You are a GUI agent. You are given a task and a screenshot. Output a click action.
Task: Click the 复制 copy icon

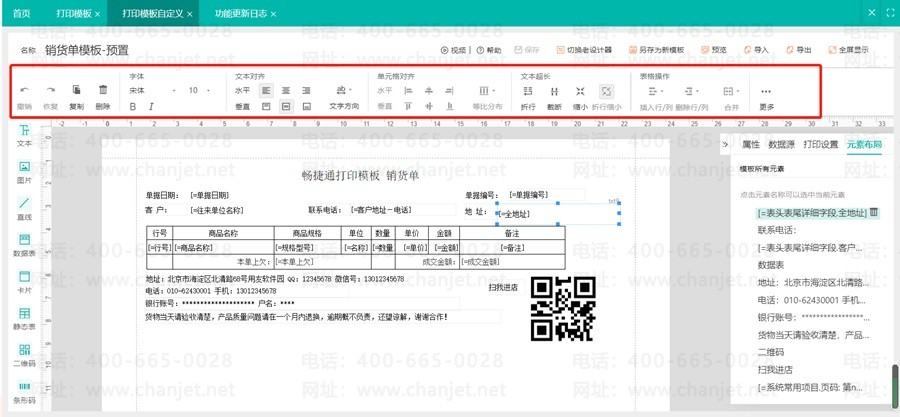click(x=76, y=89)
